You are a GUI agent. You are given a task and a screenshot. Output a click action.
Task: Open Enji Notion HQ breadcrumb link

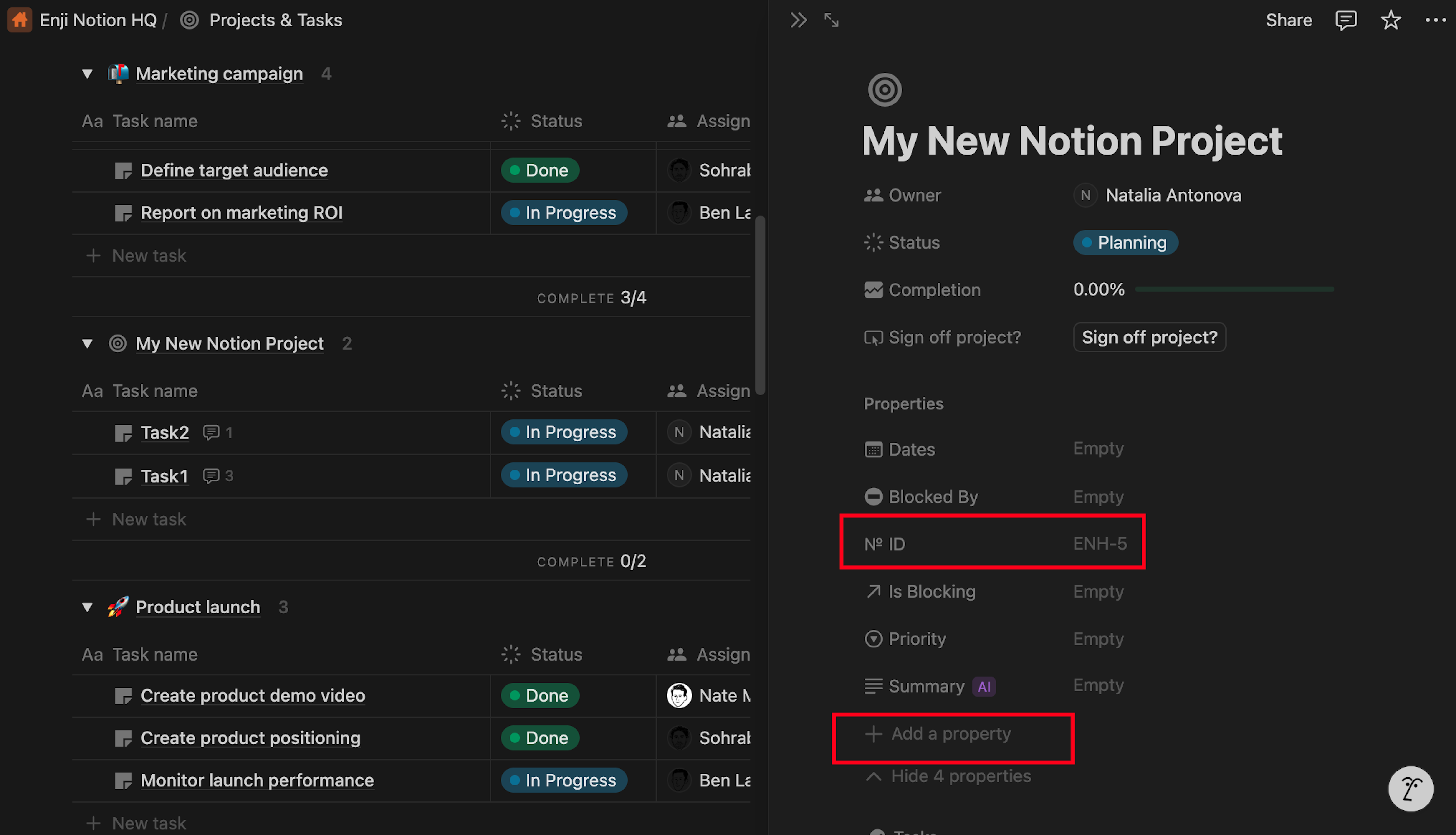point(98,20)
